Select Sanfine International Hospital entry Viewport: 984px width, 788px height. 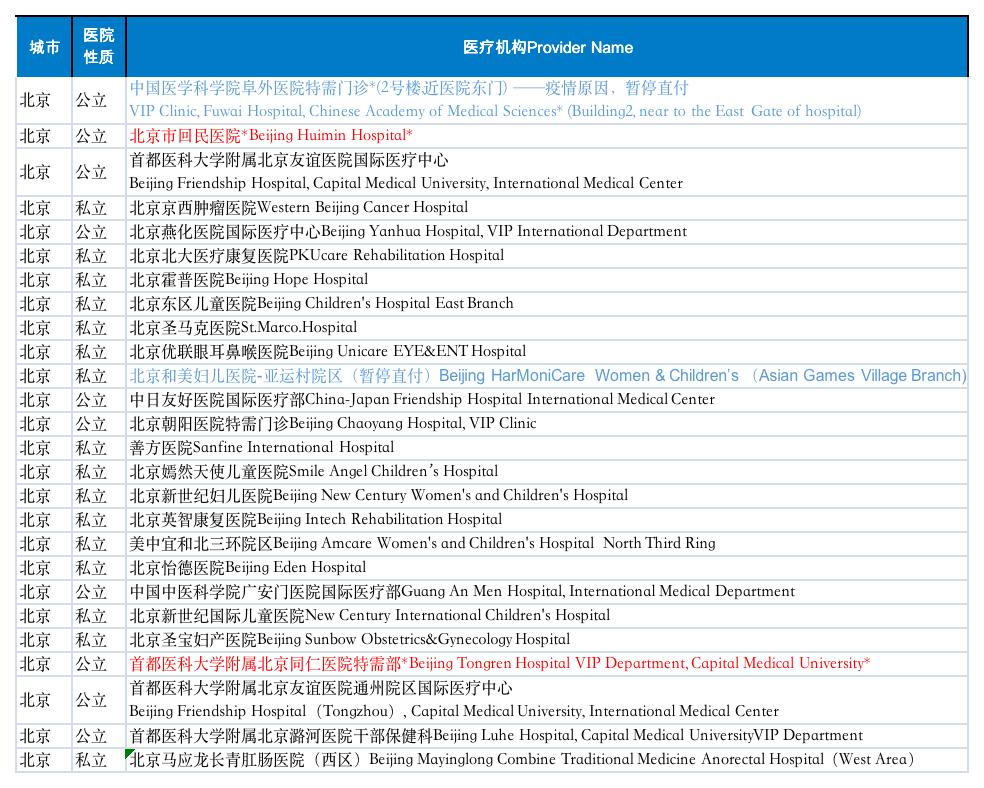(547, 447)
